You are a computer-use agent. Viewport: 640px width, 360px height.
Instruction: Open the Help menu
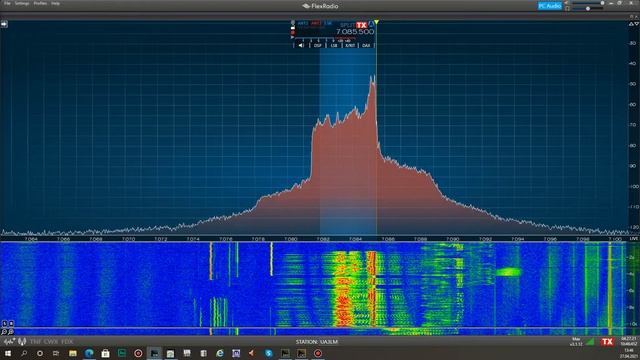pyautogui.click(x=56, y=3)
